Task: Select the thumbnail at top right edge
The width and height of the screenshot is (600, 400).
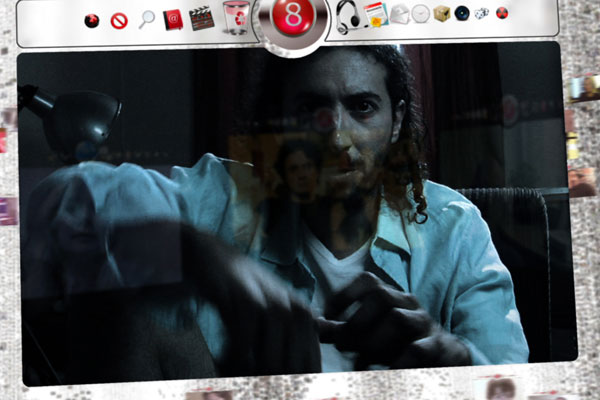Action: [585, 87]
